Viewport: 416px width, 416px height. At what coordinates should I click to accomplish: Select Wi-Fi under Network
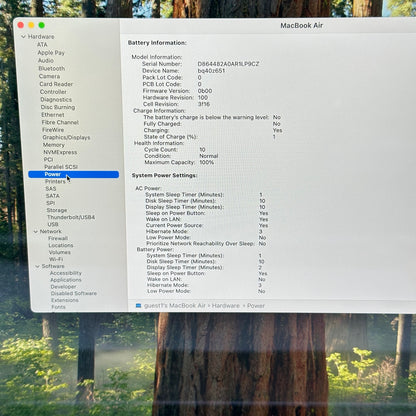[56, 259]
